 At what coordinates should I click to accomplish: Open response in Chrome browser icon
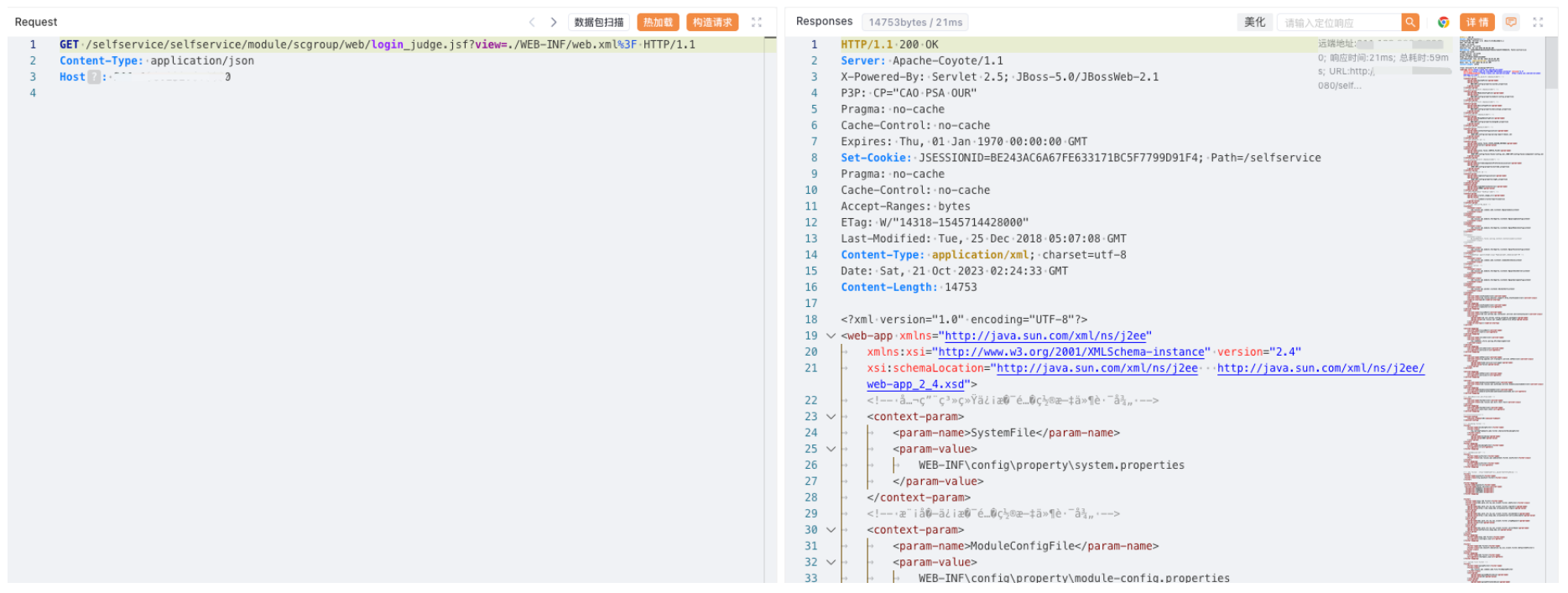(x=1443, y=23)
